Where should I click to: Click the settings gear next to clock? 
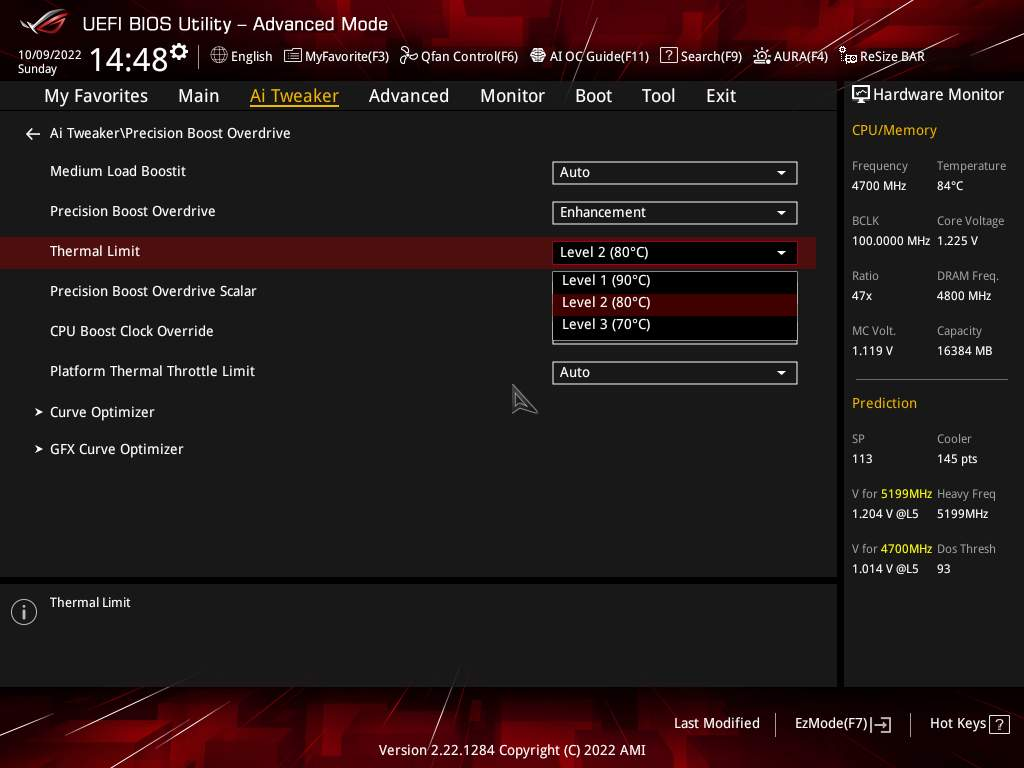[x=179, y=52]
